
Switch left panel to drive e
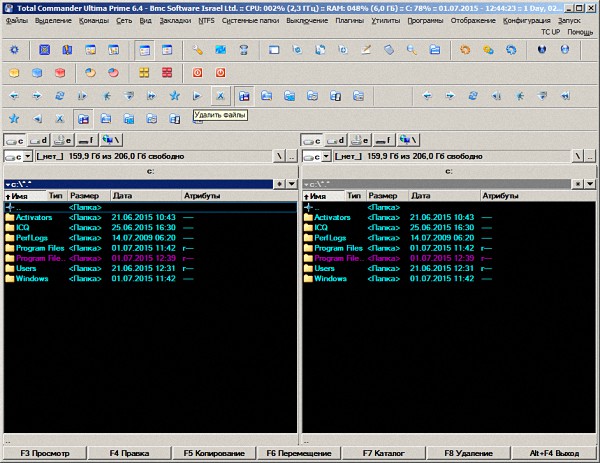point(64,140)
